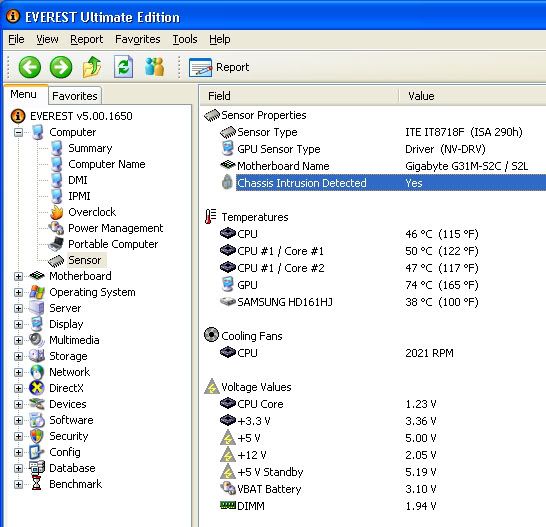Screen dimensions: 546x527
Task: Expand the Operating System tree node
Action: (x=18, y=292)
